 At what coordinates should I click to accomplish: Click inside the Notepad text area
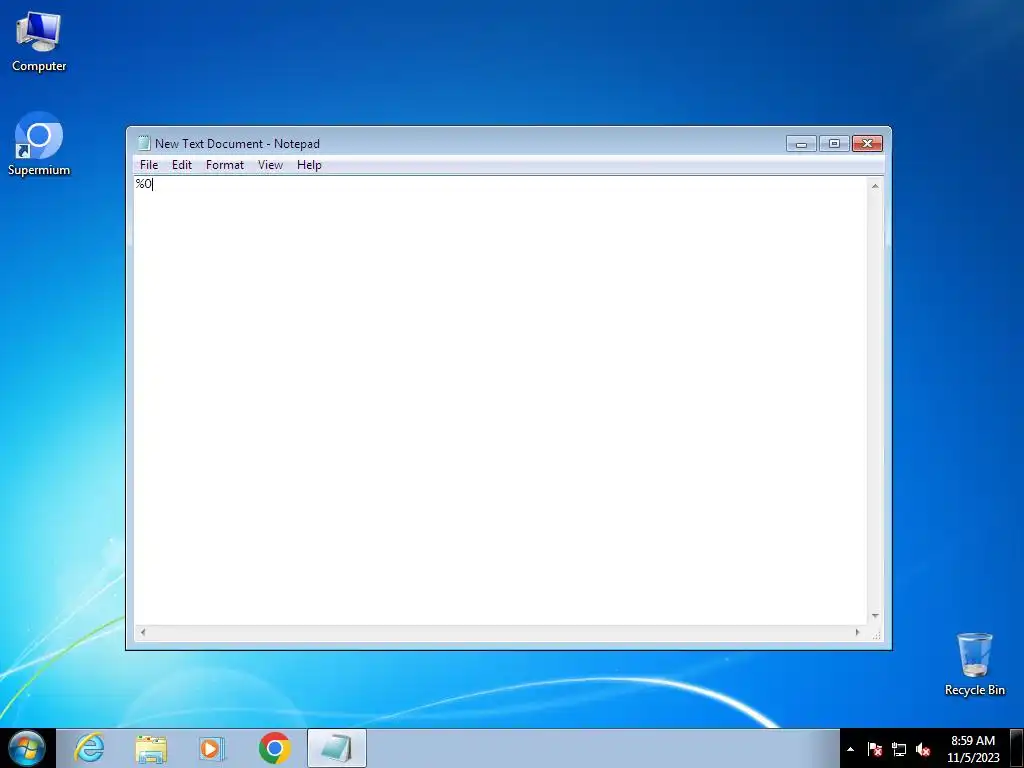tap(501, 400)
